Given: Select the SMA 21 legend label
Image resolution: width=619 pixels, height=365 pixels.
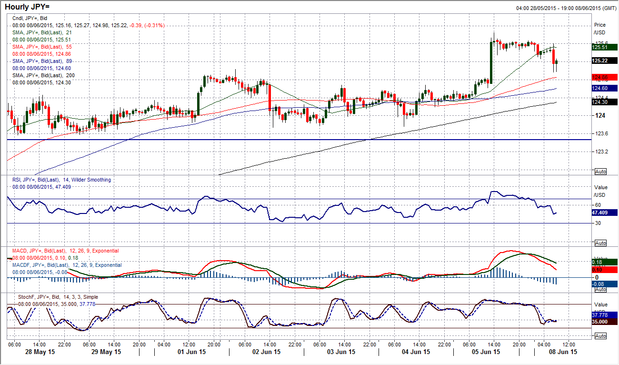Looking at the screenshot, I should (42, 32).
